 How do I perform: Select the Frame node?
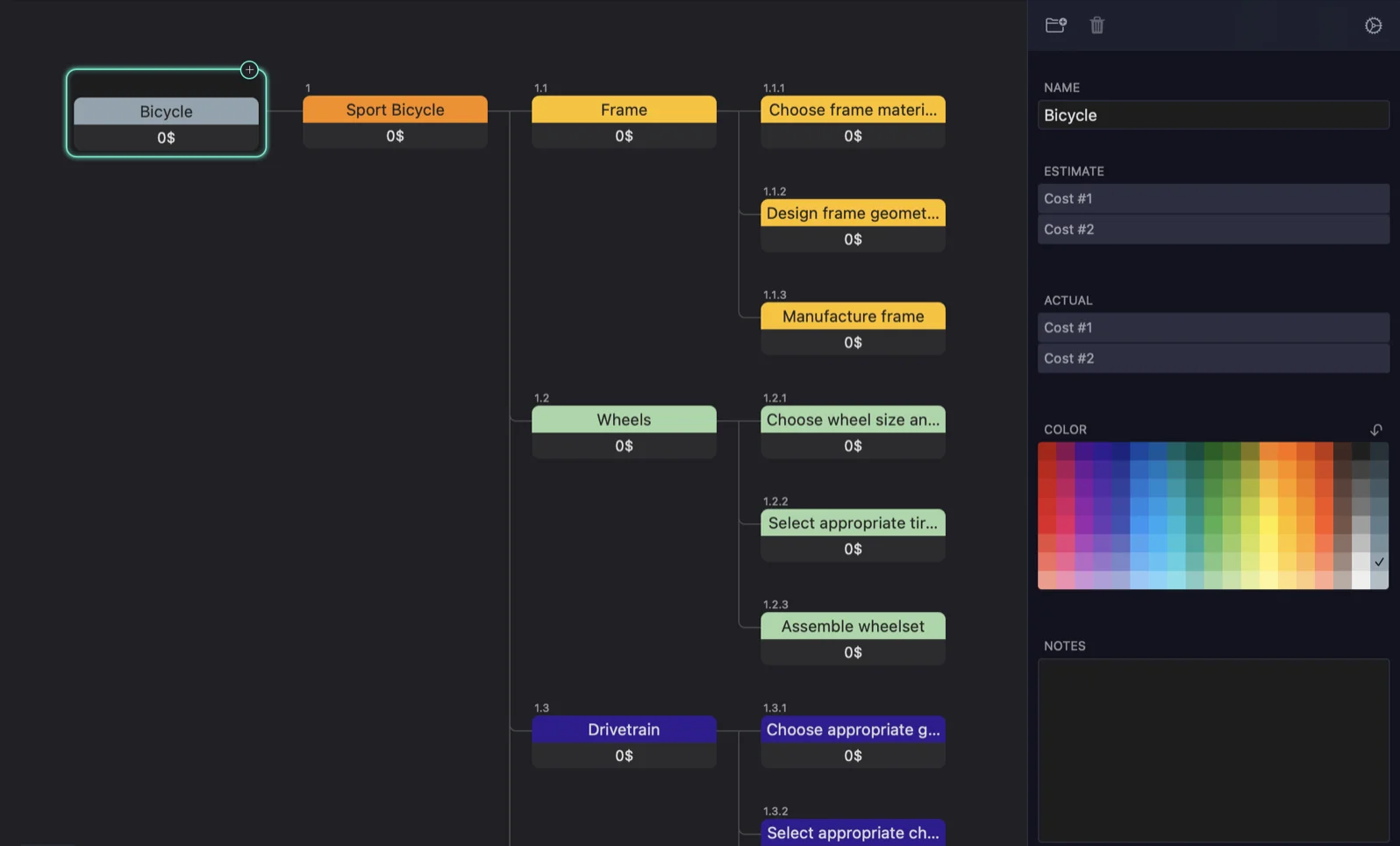point(624,110)
